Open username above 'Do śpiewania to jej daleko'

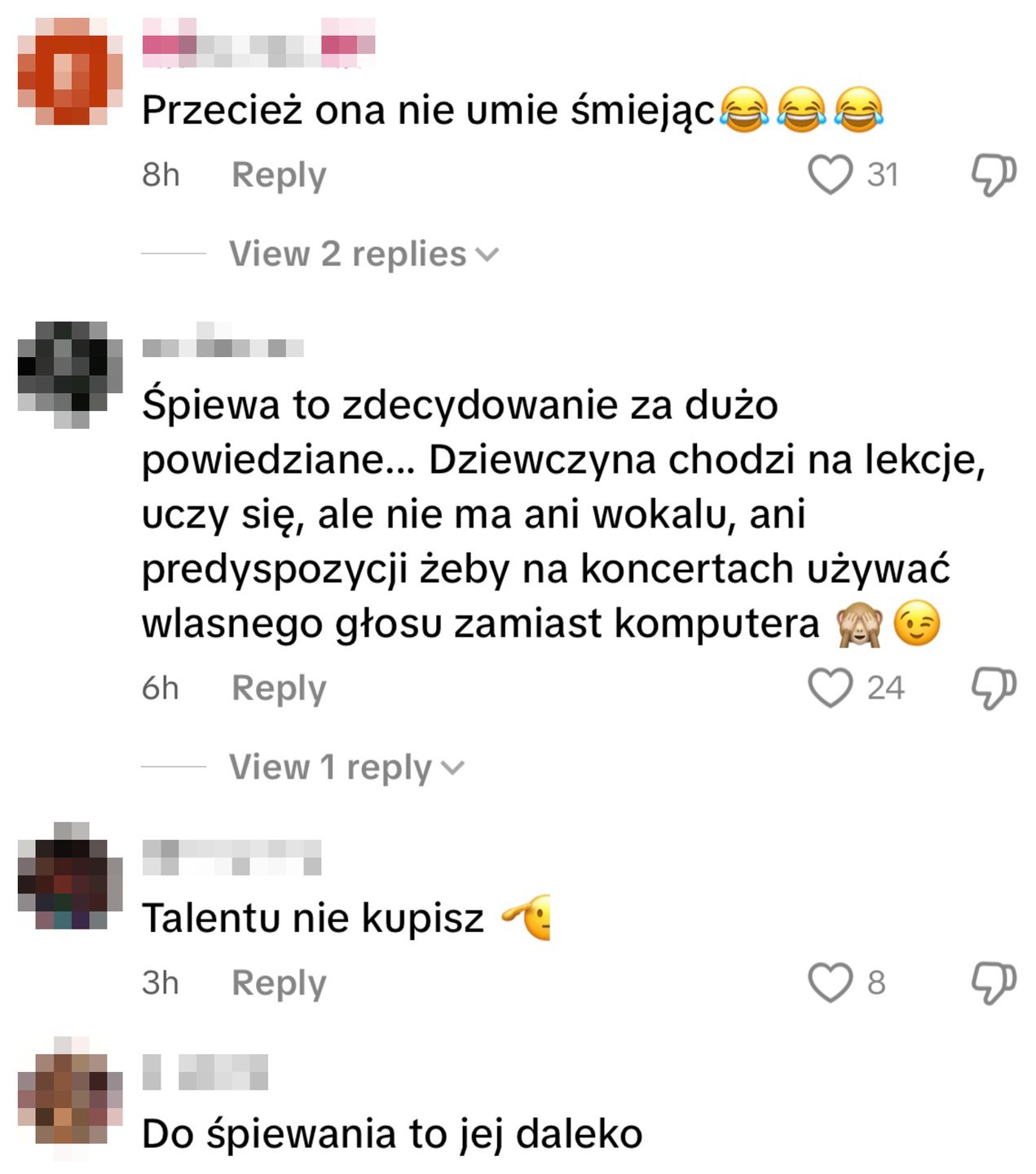(x=205, y=1071)
